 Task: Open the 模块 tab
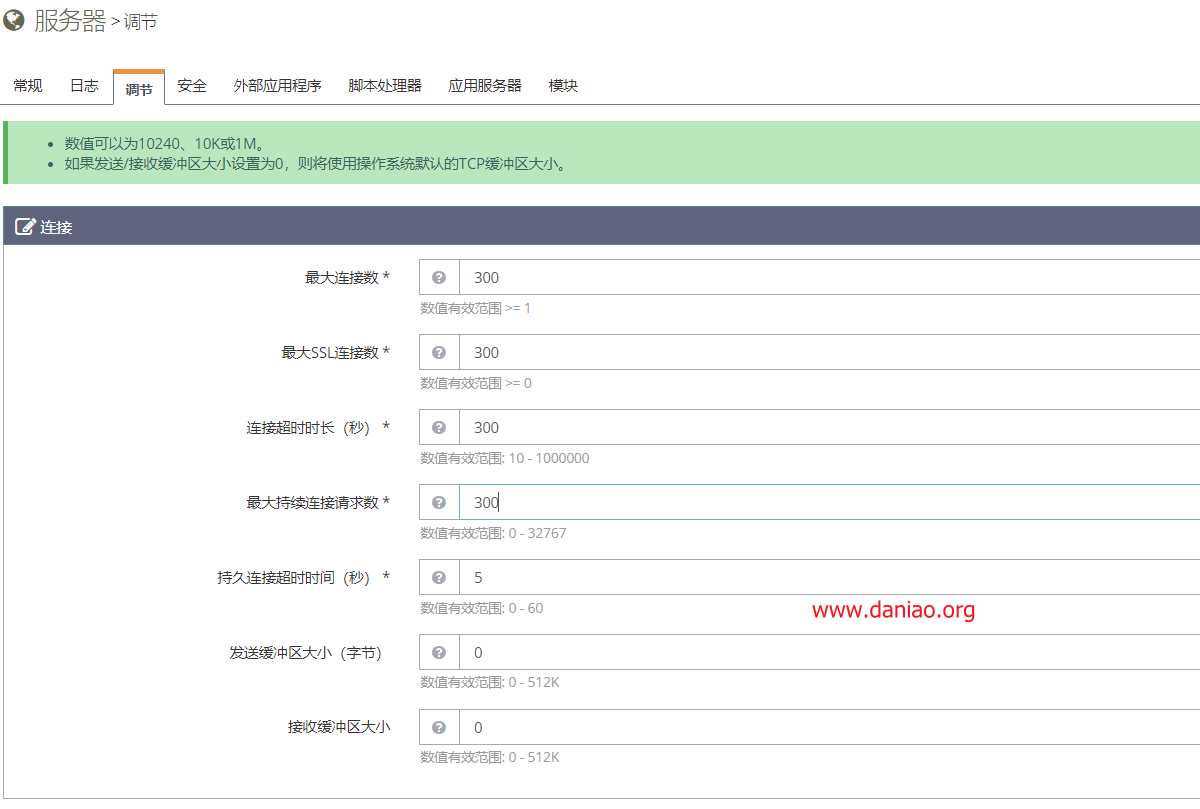563,86
